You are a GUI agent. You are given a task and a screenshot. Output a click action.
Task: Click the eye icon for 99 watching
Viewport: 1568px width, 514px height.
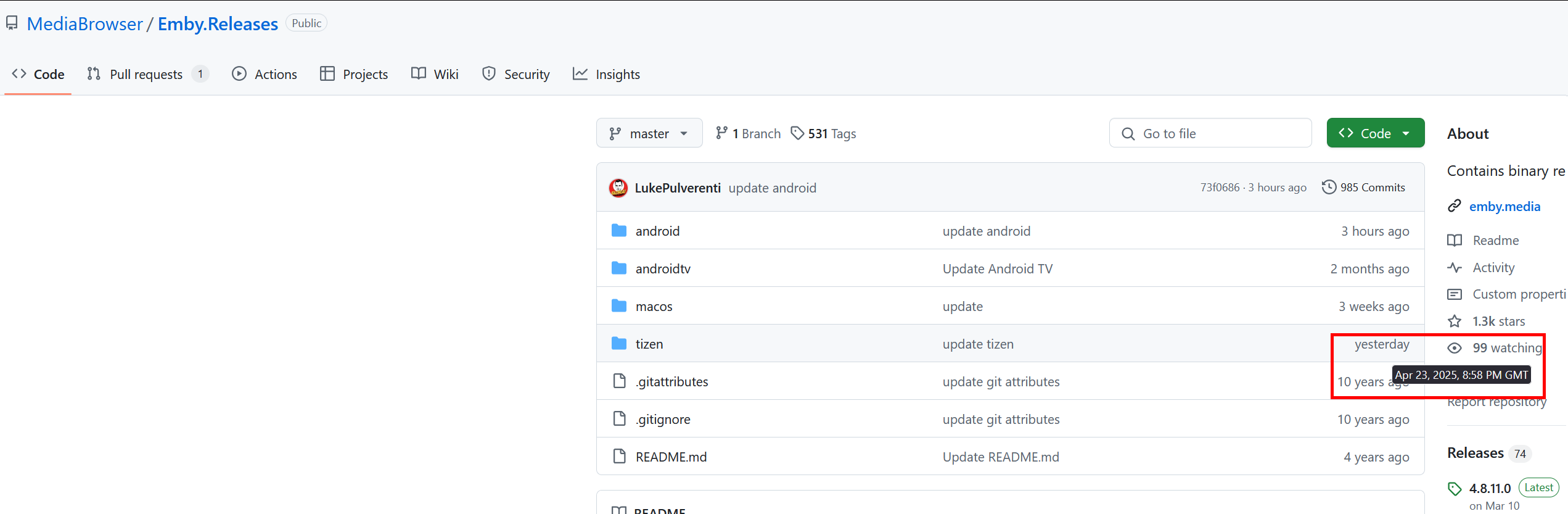[x=1455, y=348]
